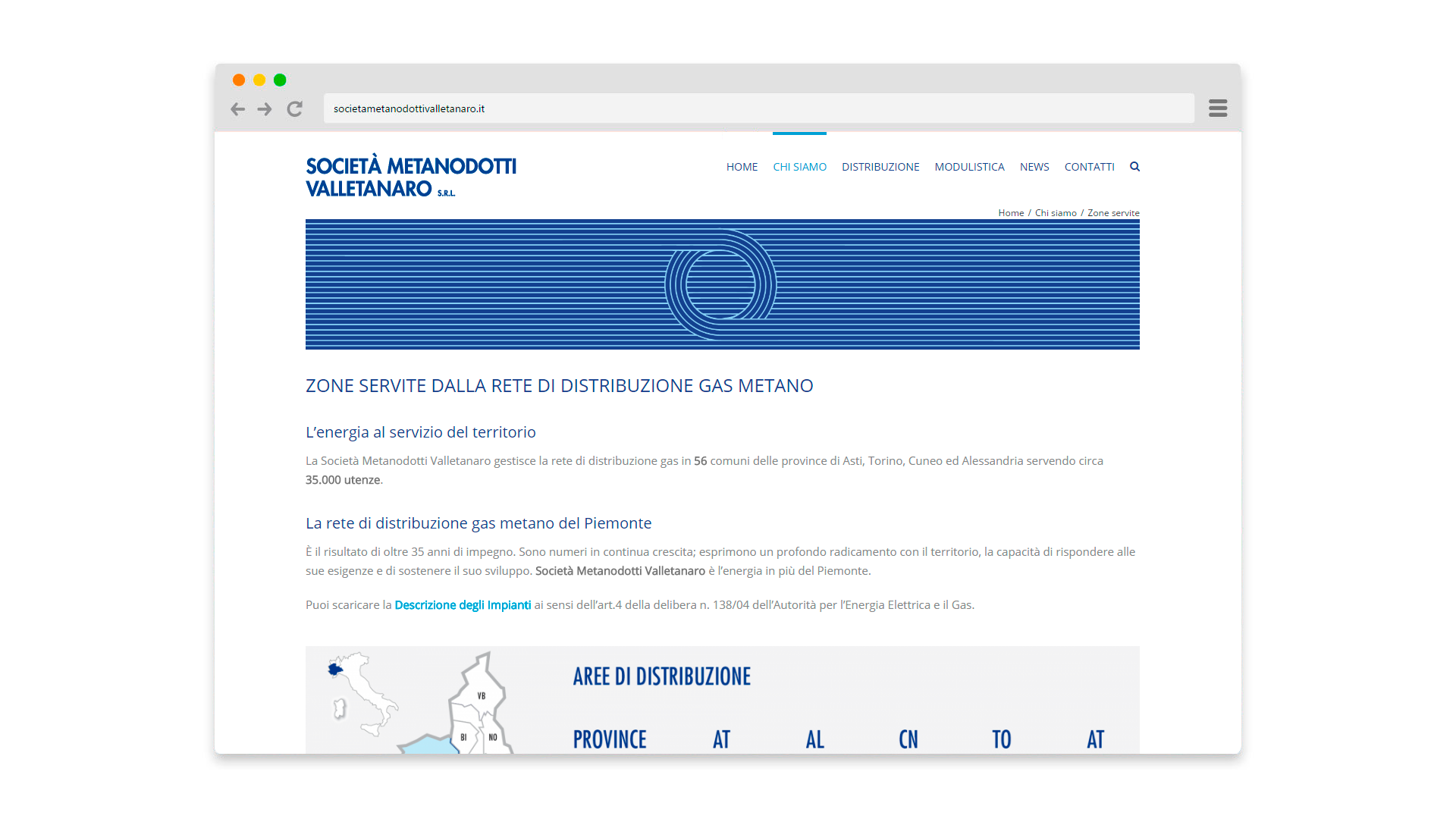Follow Chi siamo breadcrumb link
This screenshot has height=819, width=1456.
pyautogui.click(x=1056, y=213)
